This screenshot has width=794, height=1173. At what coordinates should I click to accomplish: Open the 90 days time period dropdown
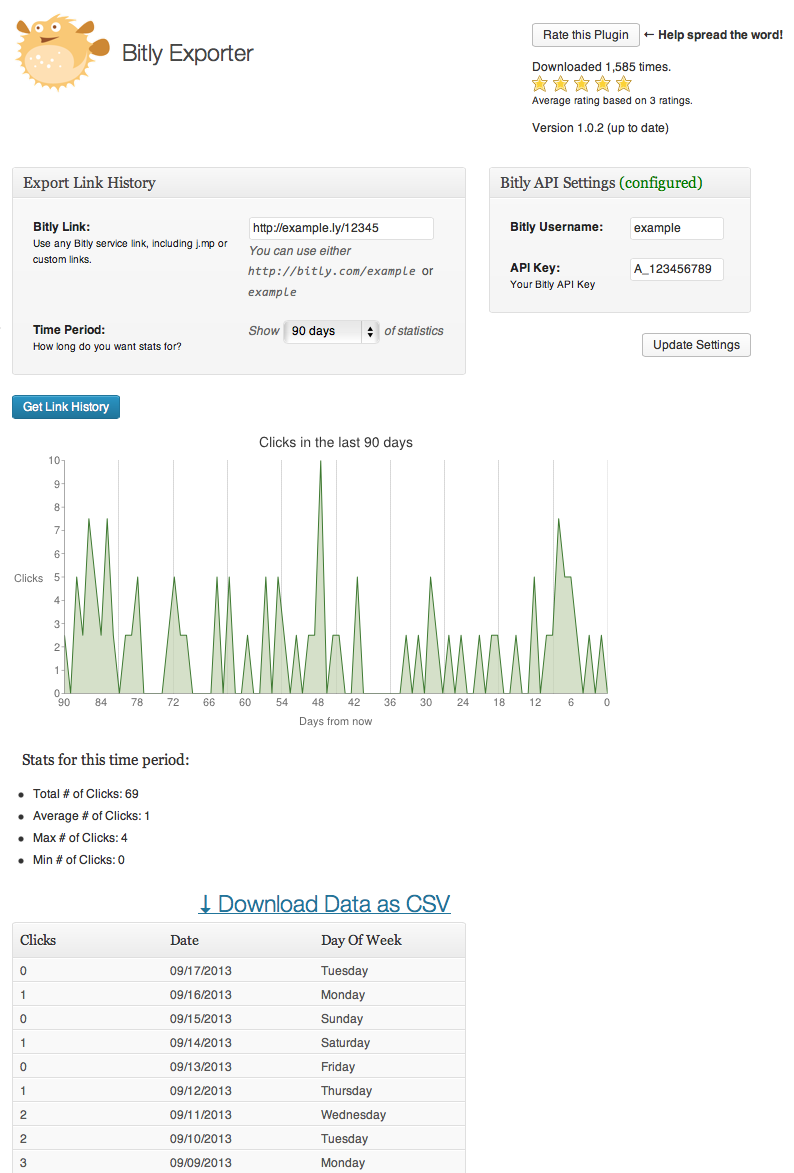tap(331, 331)
